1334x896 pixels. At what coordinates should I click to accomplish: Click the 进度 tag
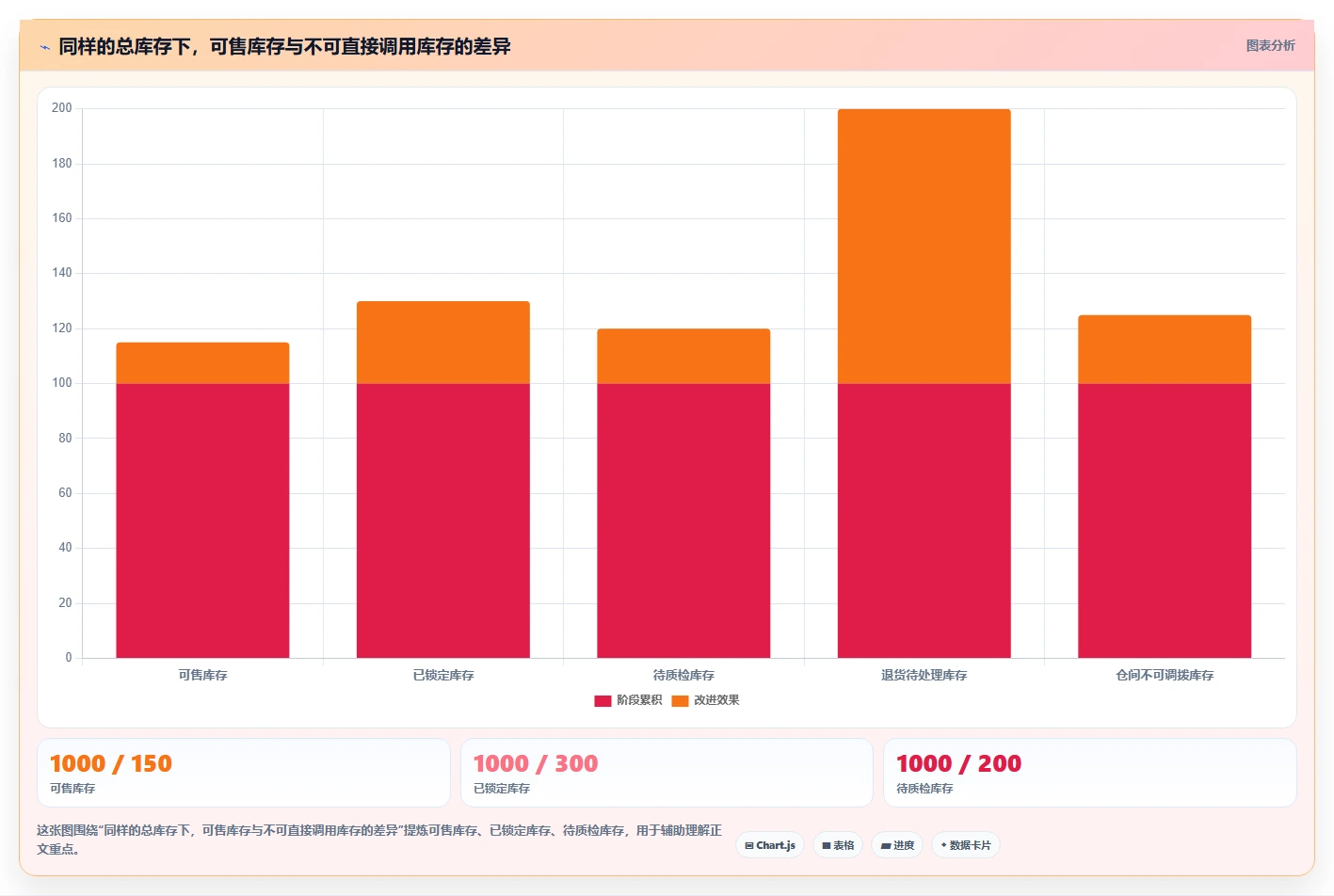(897, 845)
